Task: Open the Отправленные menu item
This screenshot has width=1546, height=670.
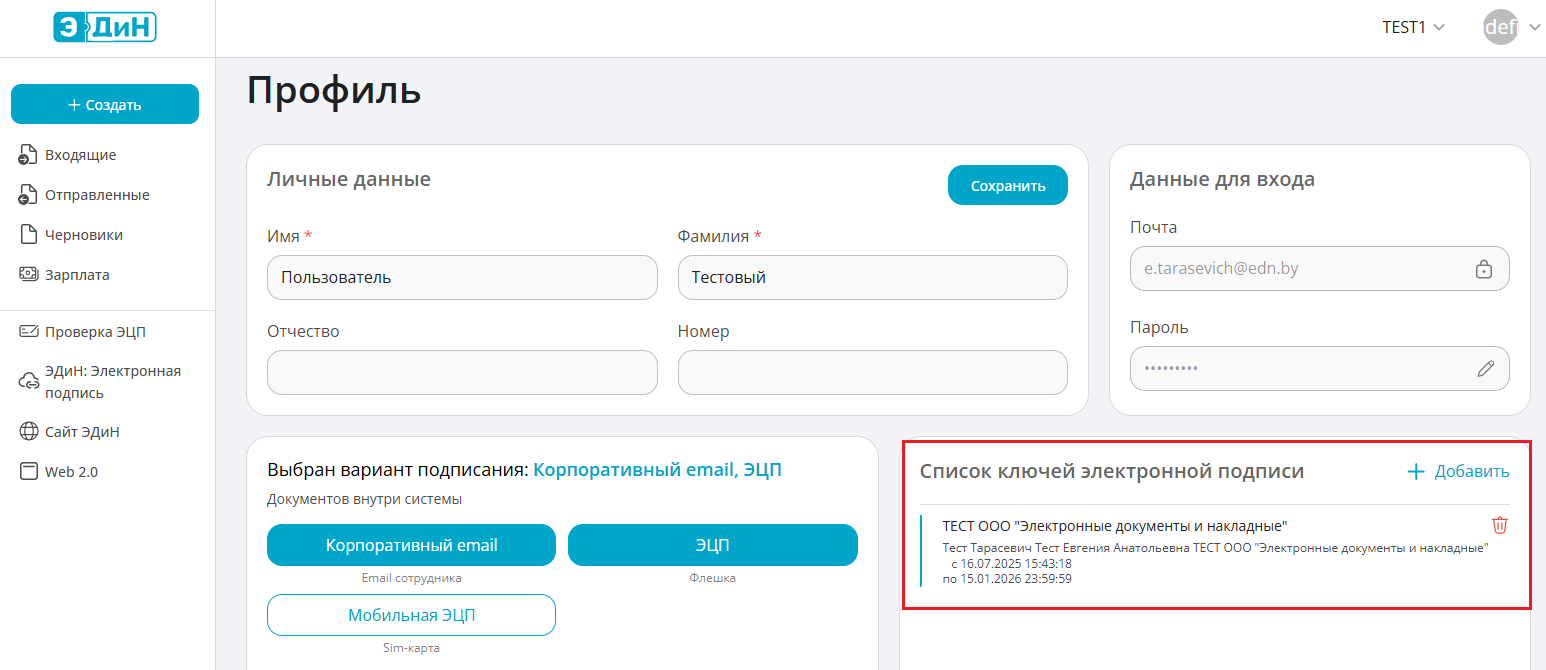Action: [97, 195]
